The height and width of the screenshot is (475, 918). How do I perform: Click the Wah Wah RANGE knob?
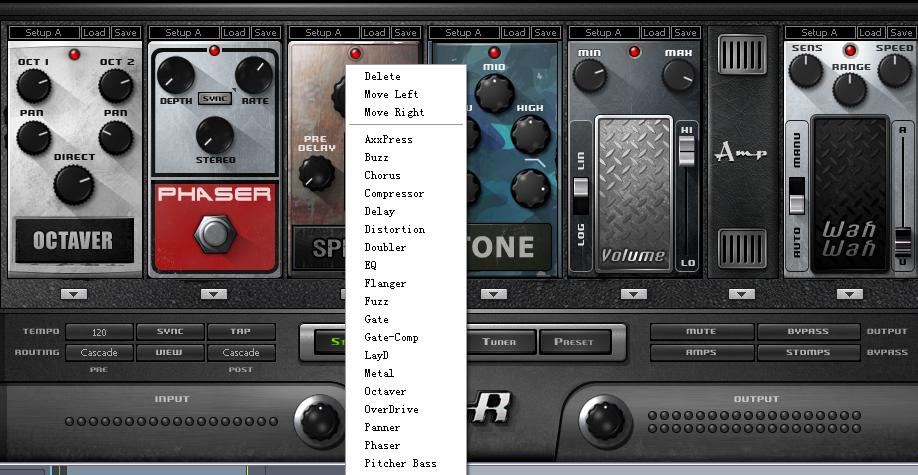(x=849, y=90)
